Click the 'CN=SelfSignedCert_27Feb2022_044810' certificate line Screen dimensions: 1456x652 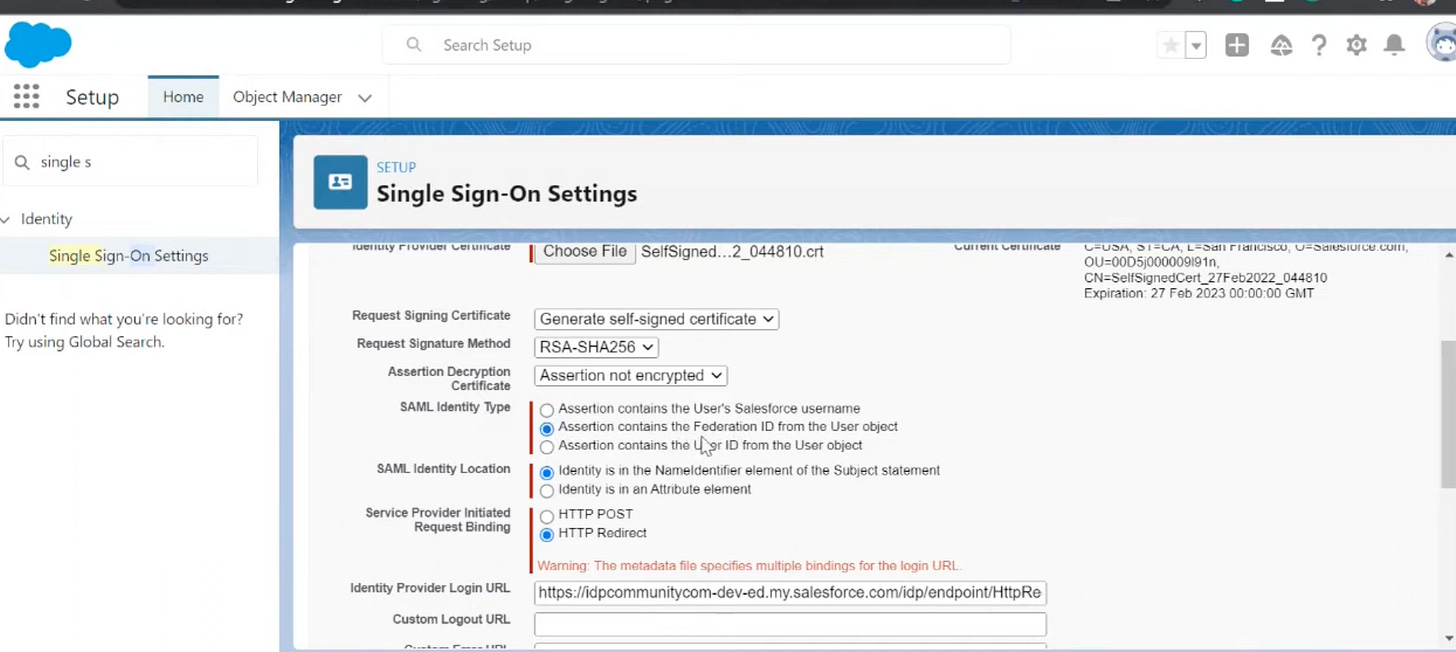pyautogui.click(x=1205, y=278)
